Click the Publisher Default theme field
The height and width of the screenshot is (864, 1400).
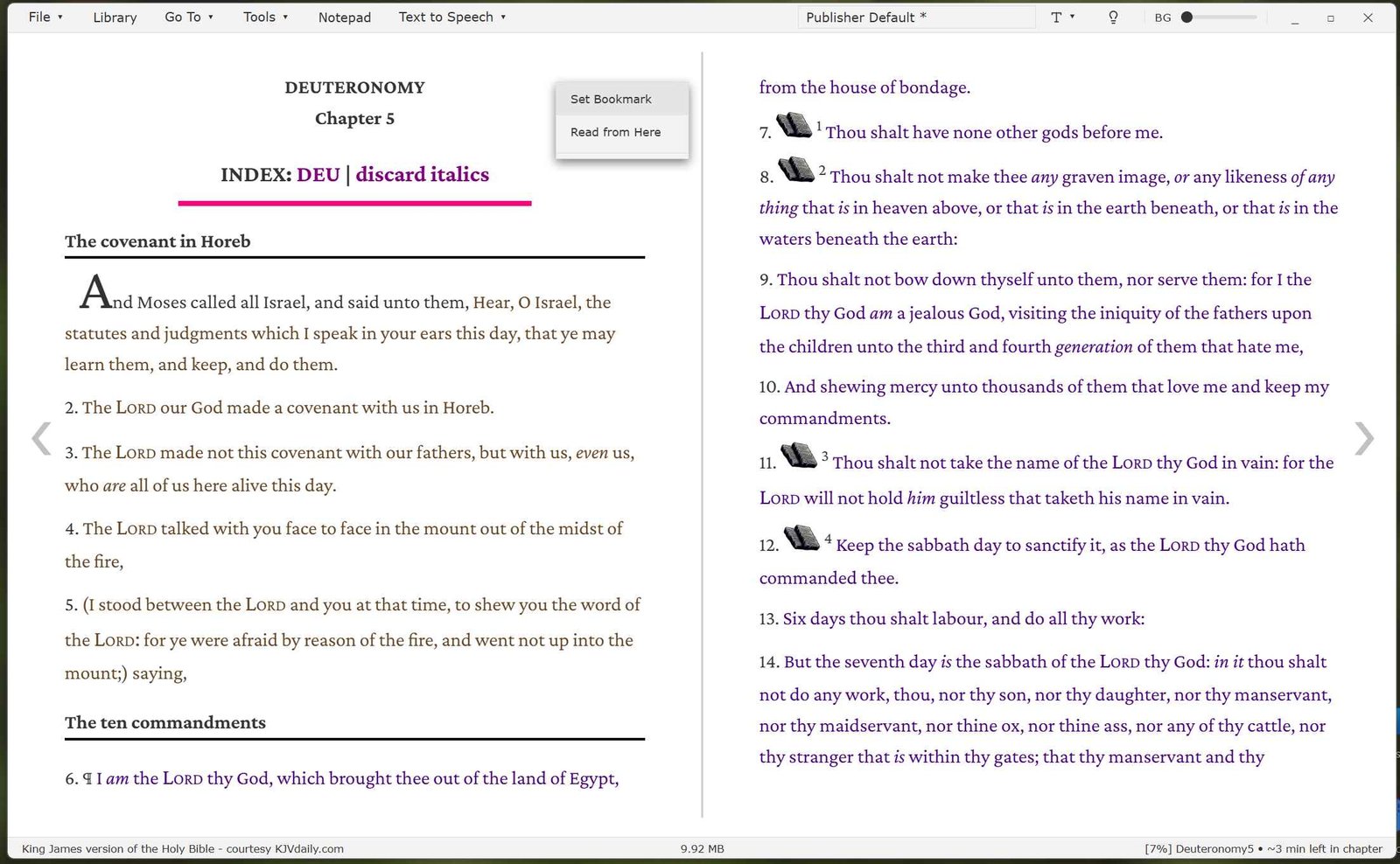click(x=916, y=17)
